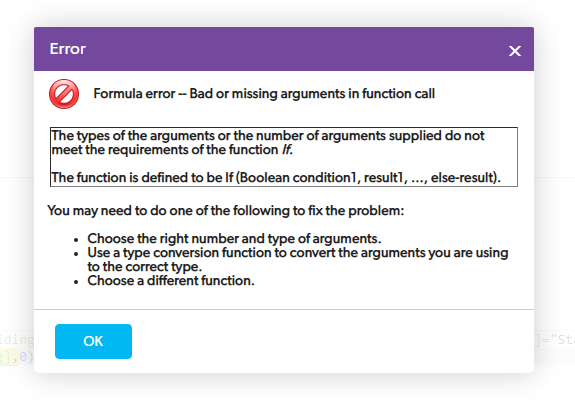Click the italic If function name
The height and width of the screenshot is (408, 575).
287,150
